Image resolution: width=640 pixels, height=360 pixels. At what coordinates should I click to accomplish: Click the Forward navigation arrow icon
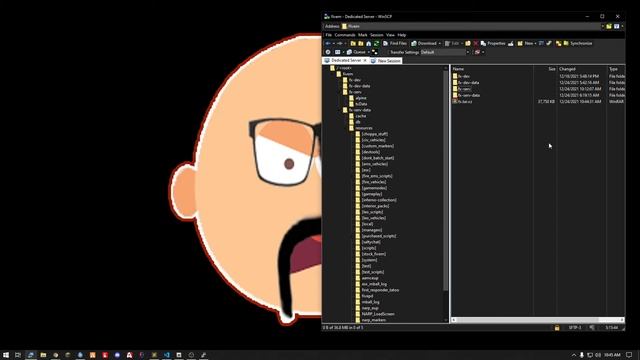(x=339, y=43)
